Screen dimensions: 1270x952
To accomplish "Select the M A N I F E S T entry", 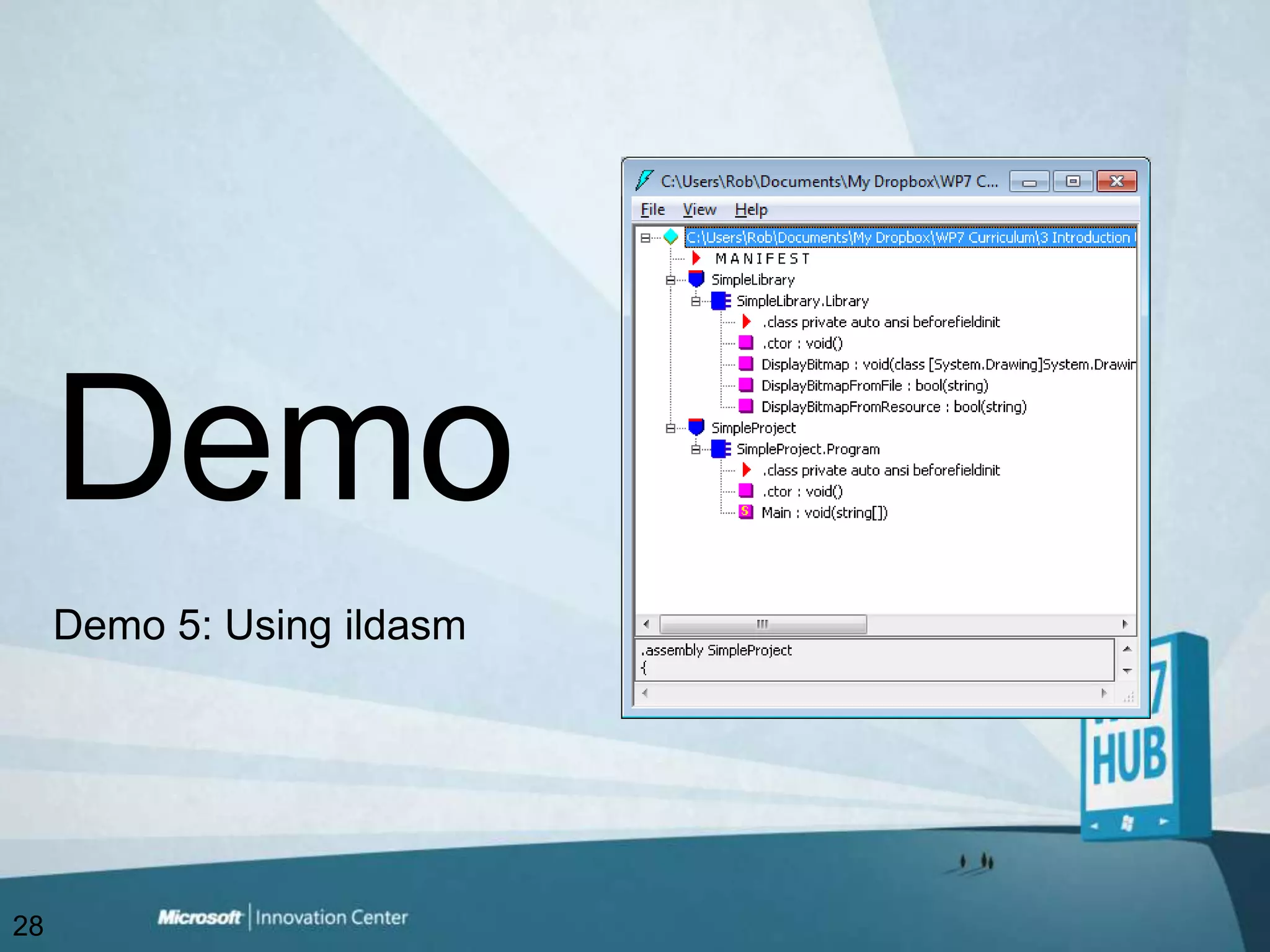I will (762, 258).
